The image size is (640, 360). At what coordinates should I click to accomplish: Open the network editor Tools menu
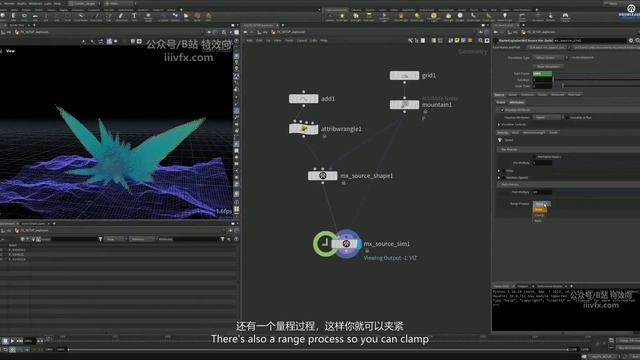point(289,40)
